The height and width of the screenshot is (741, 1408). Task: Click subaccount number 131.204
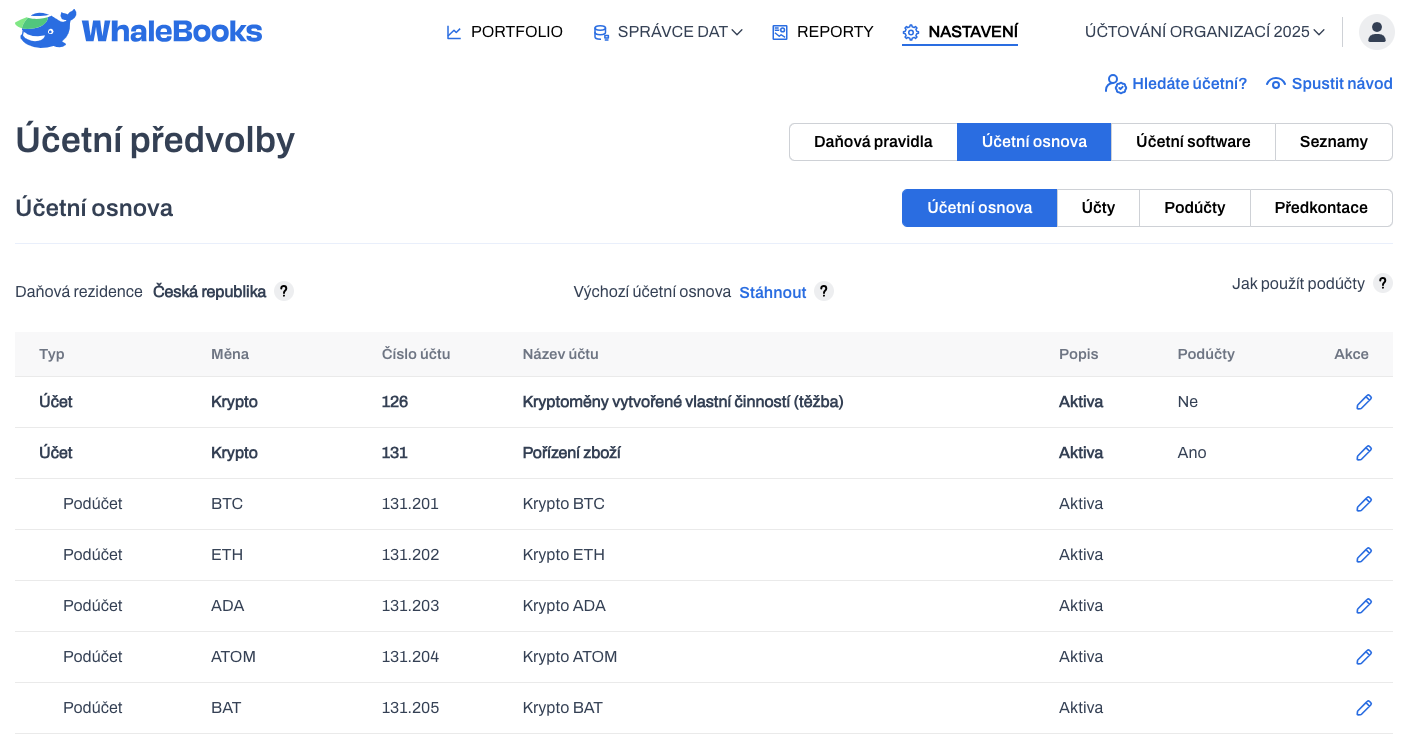click(410, 657)
